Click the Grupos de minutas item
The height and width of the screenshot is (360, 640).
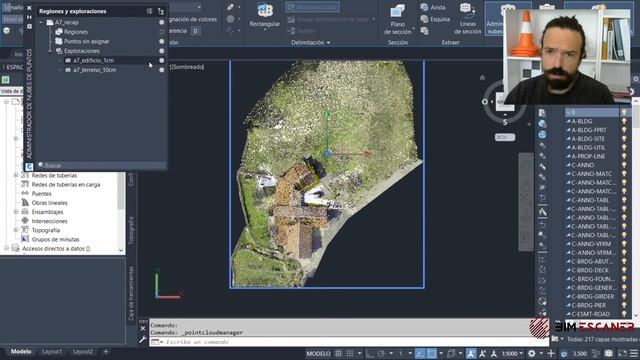56,240
